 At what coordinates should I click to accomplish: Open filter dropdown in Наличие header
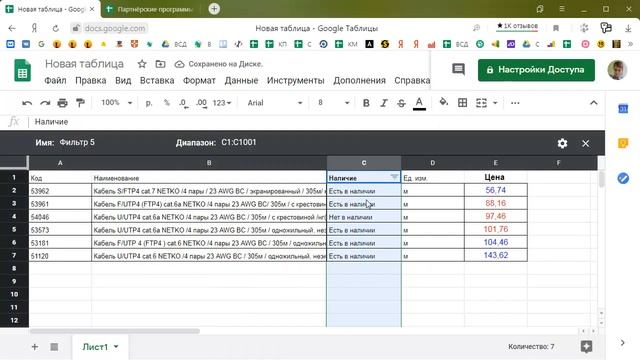pos(394,177)
